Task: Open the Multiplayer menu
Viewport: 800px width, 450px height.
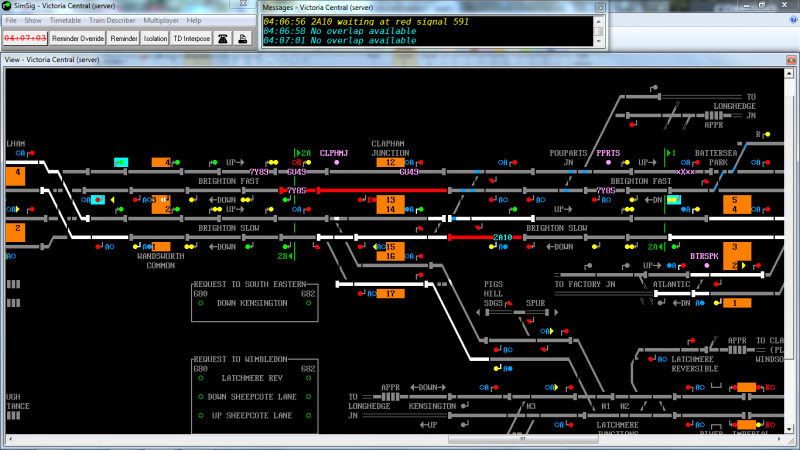Action: tap(161, 20)
